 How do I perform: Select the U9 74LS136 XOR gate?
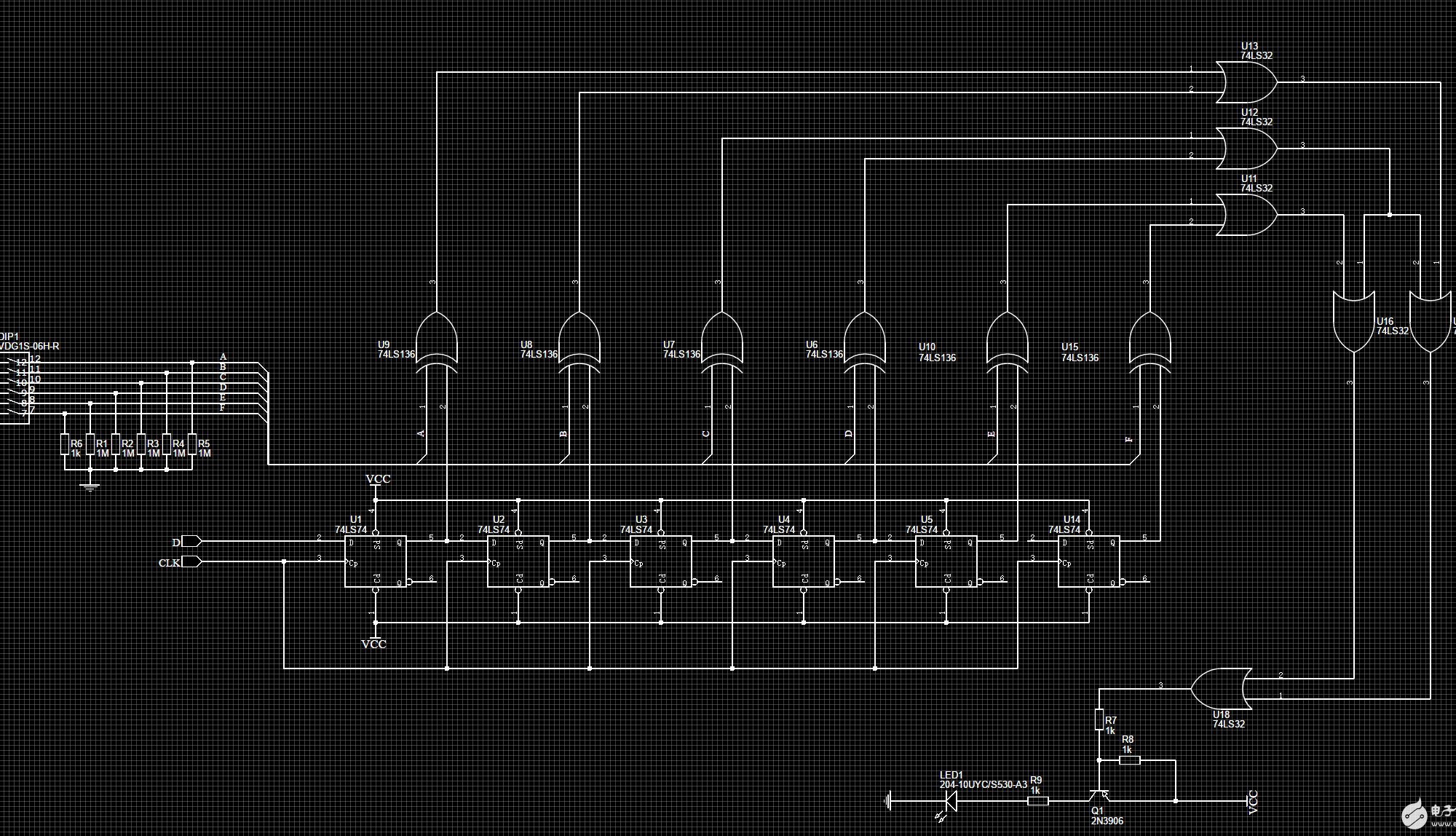[x=436, y=342]
